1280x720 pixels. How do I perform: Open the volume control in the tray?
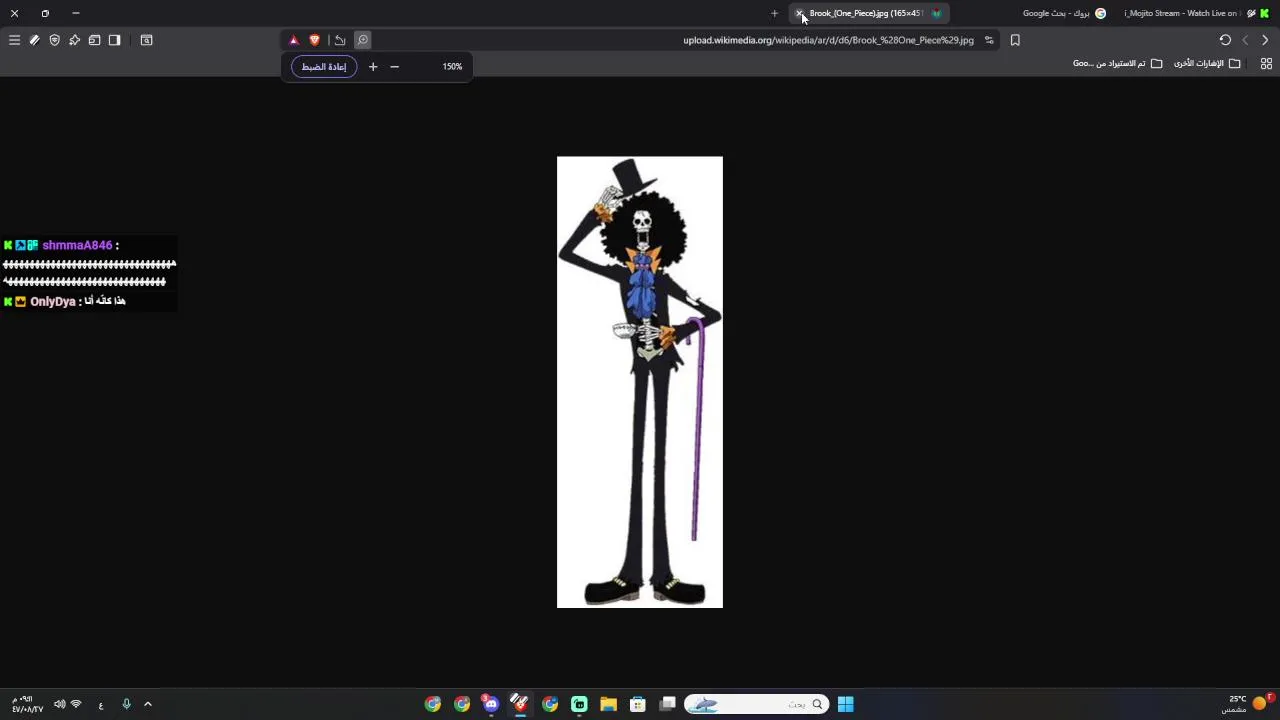pos(59,704)
